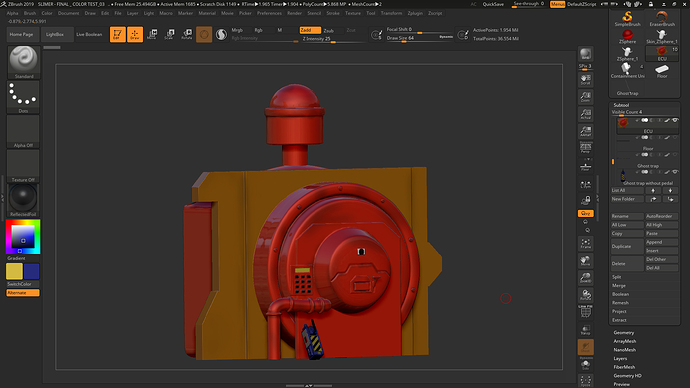Click the Frame mesh icon
Image resolution: width=690 pixels, height=388 pixels.
click(585, 243)
